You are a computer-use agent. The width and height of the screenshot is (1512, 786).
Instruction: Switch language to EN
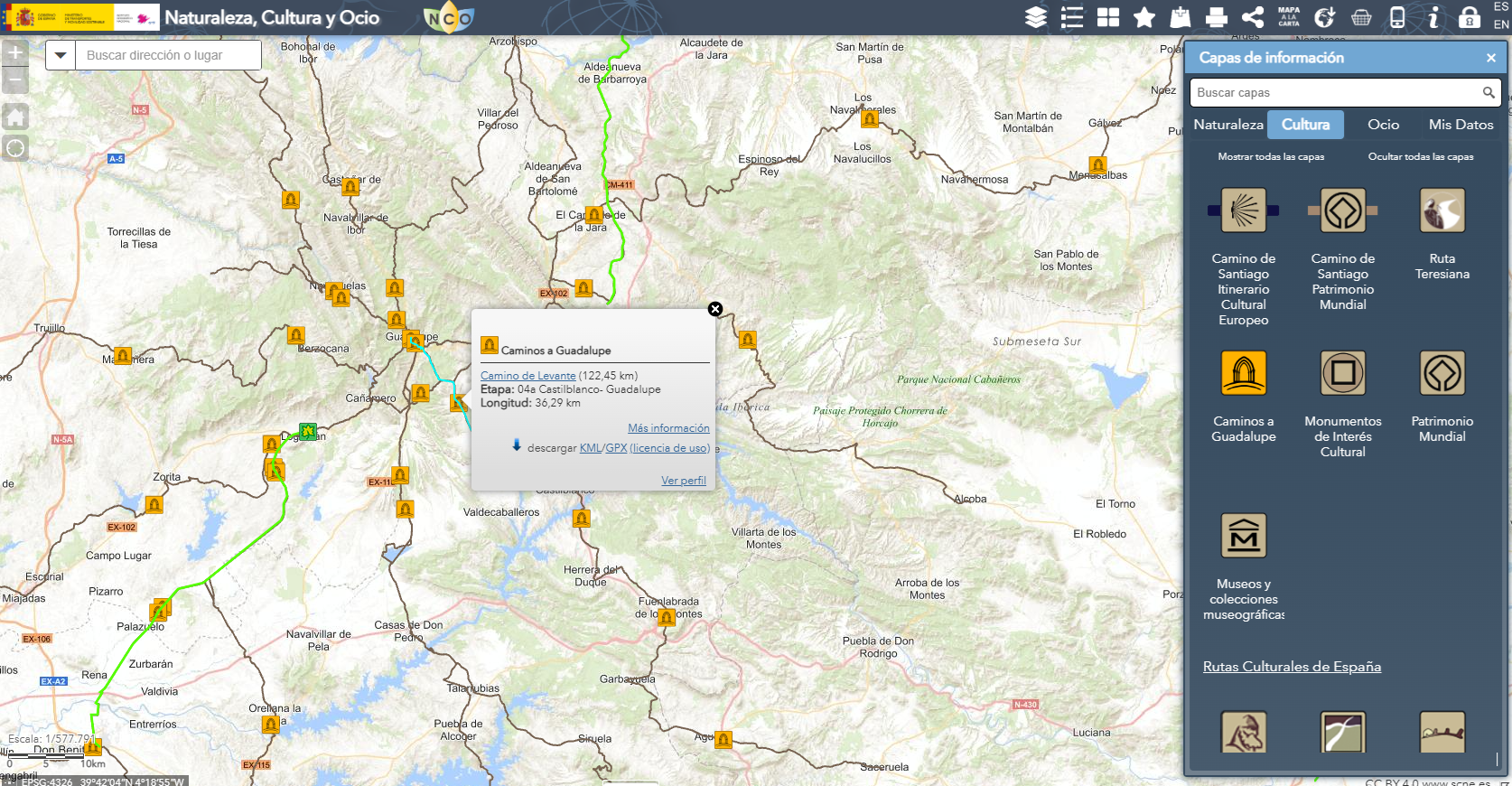[1500, 24]
